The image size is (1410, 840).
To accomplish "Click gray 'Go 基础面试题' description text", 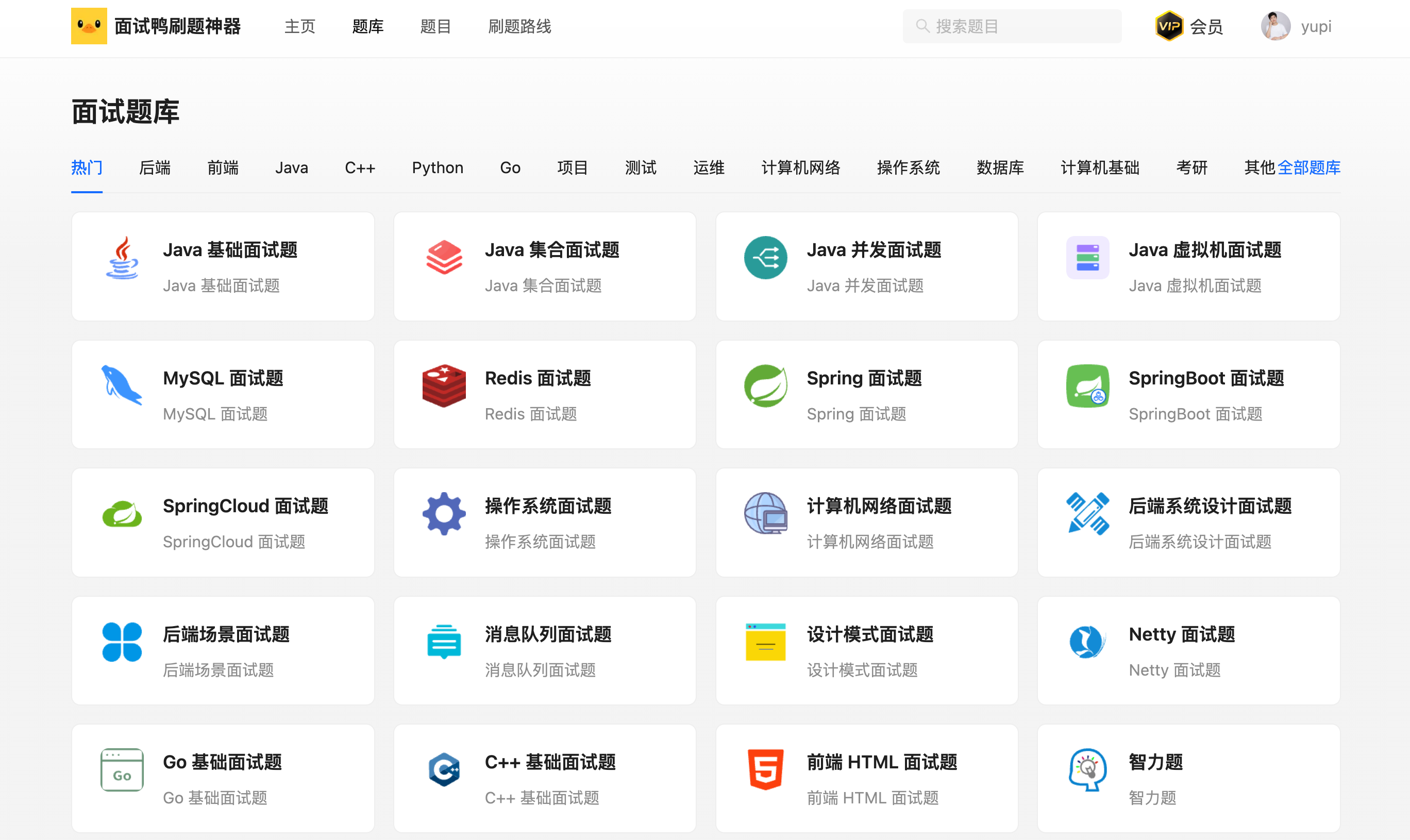I will 215,798.
